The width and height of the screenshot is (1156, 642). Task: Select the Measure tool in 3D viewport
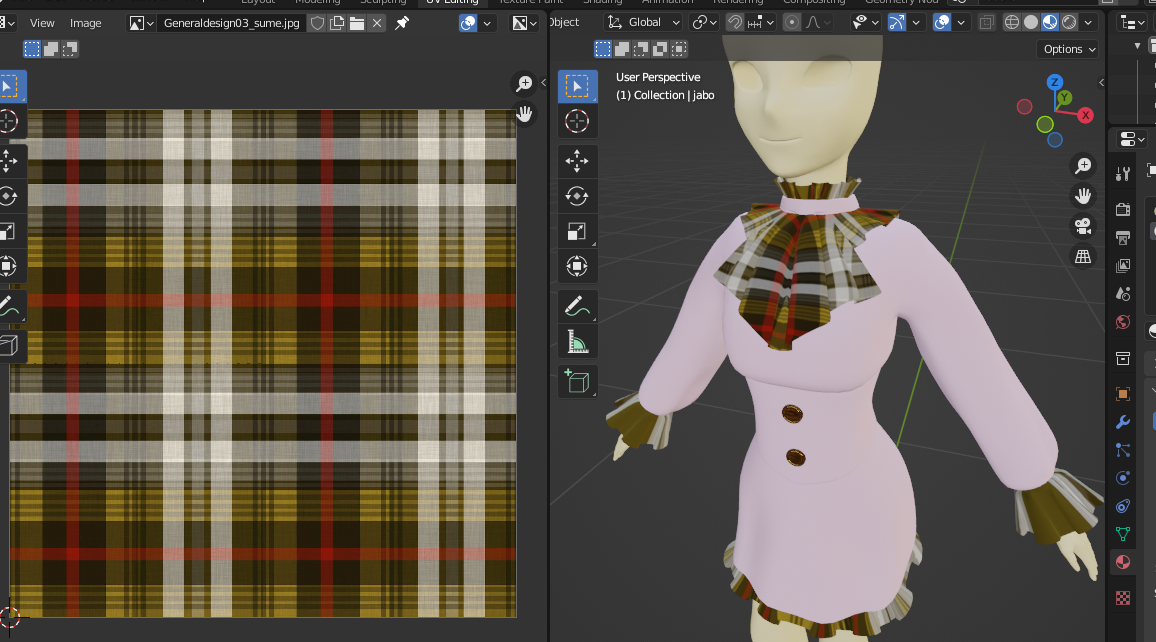[577, 342]
